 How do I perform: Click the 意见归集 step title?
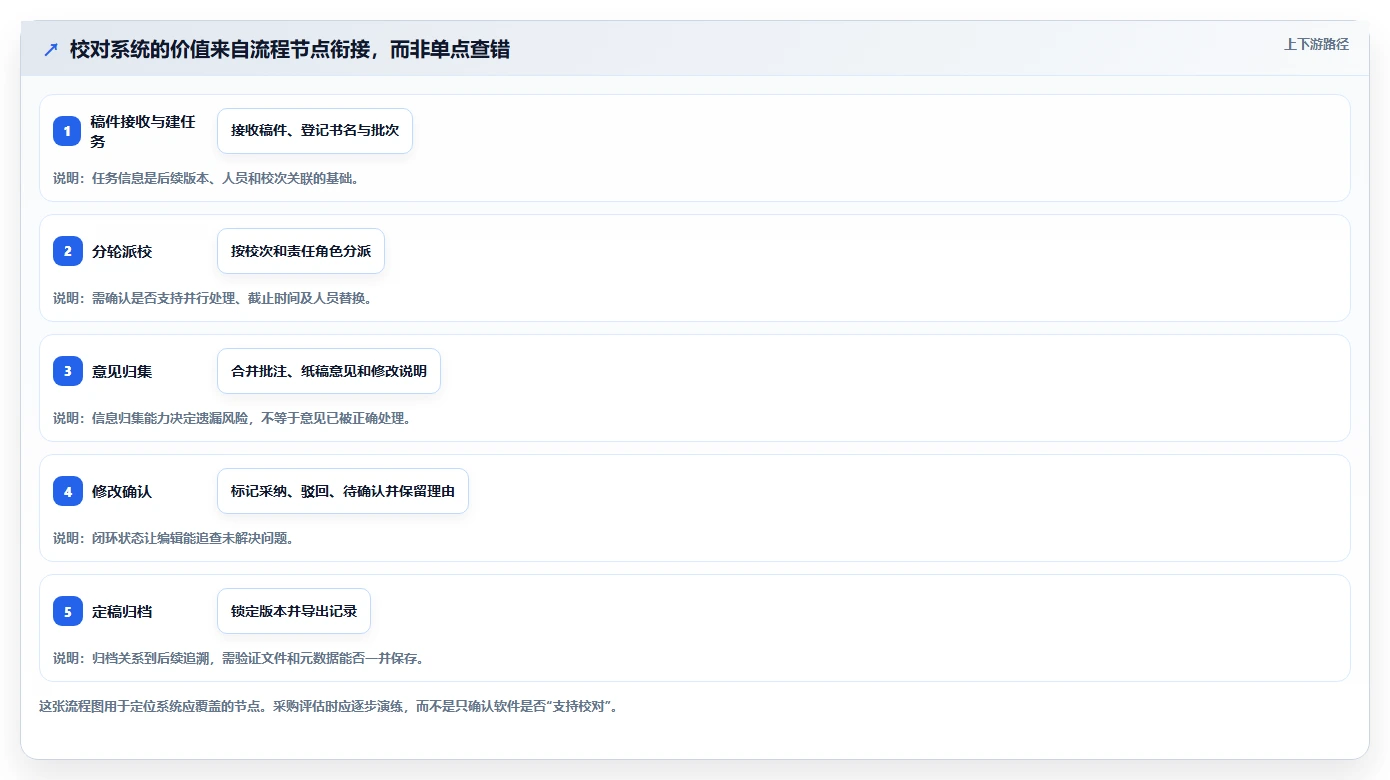[122, 372]
